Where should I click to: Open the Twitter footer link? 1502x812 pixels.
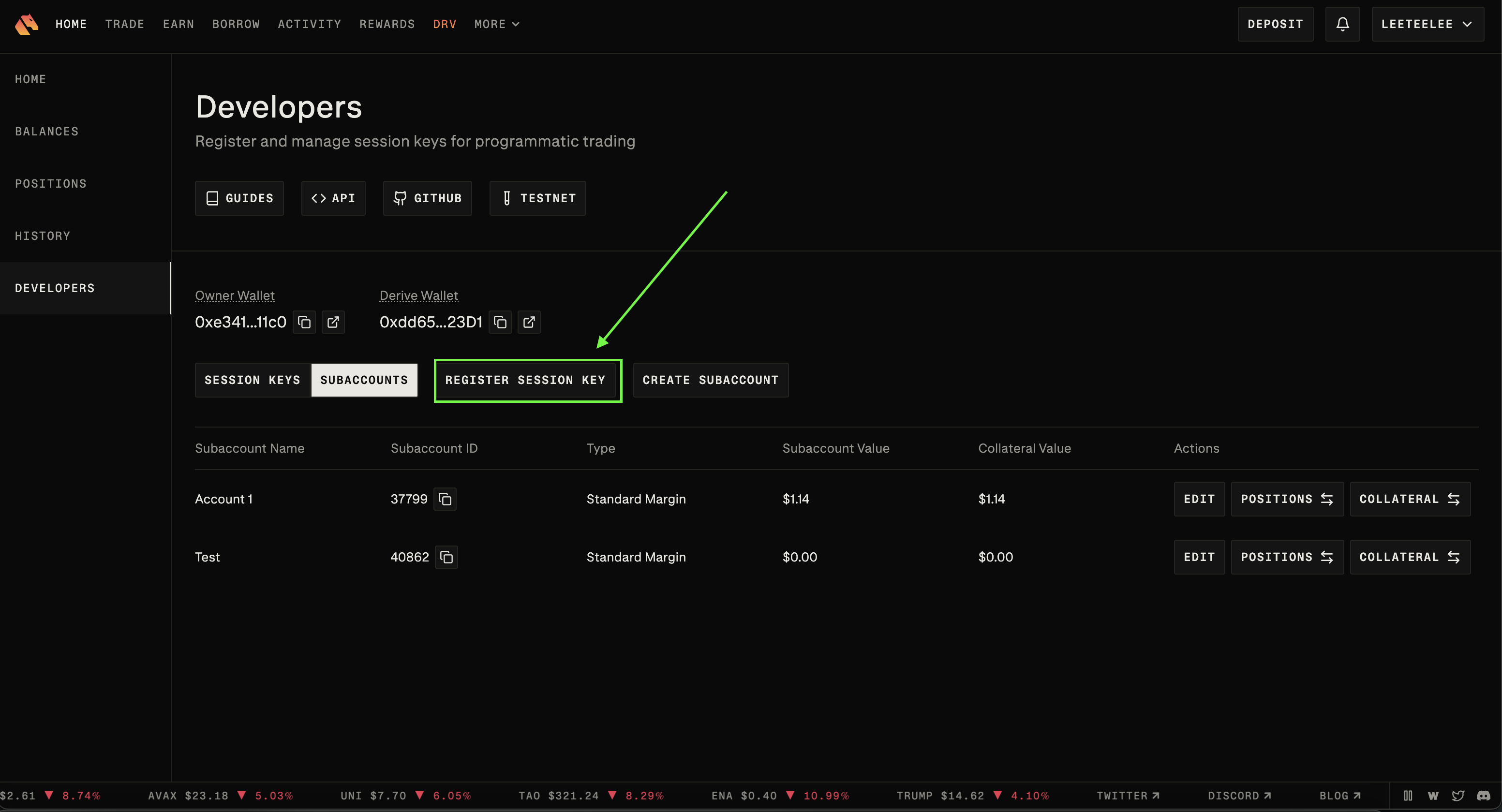click(1127, 796)
